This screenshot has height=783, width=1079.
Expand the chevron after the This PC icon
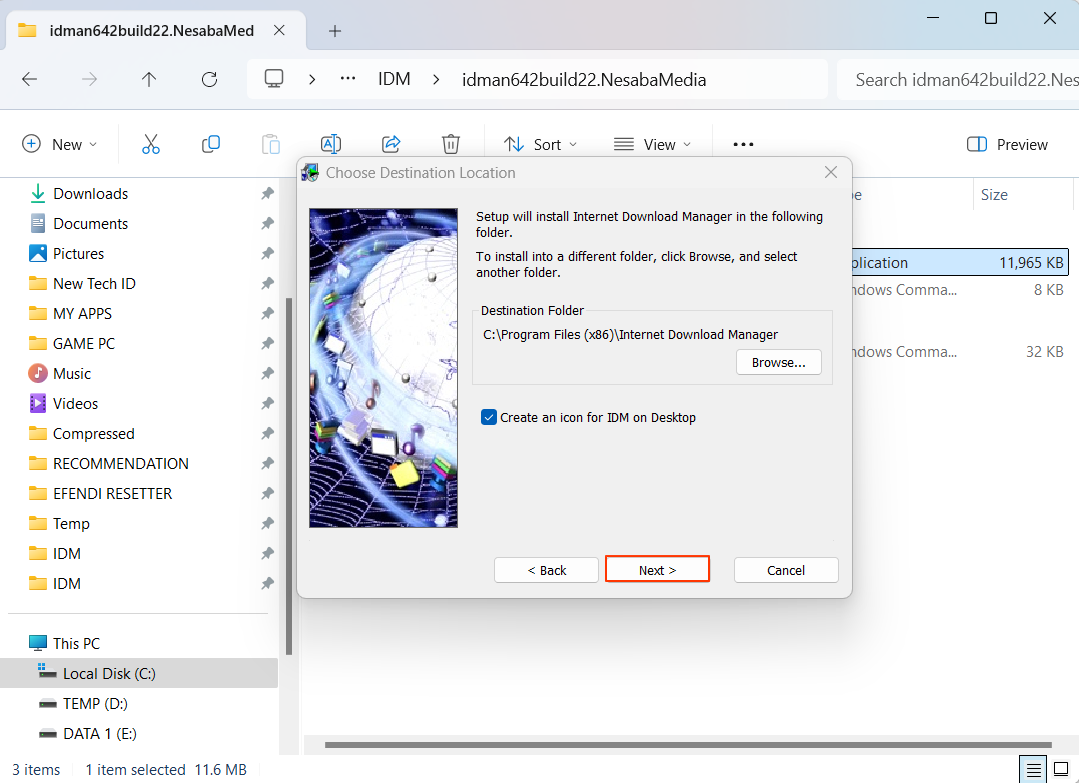coord(312,80)
